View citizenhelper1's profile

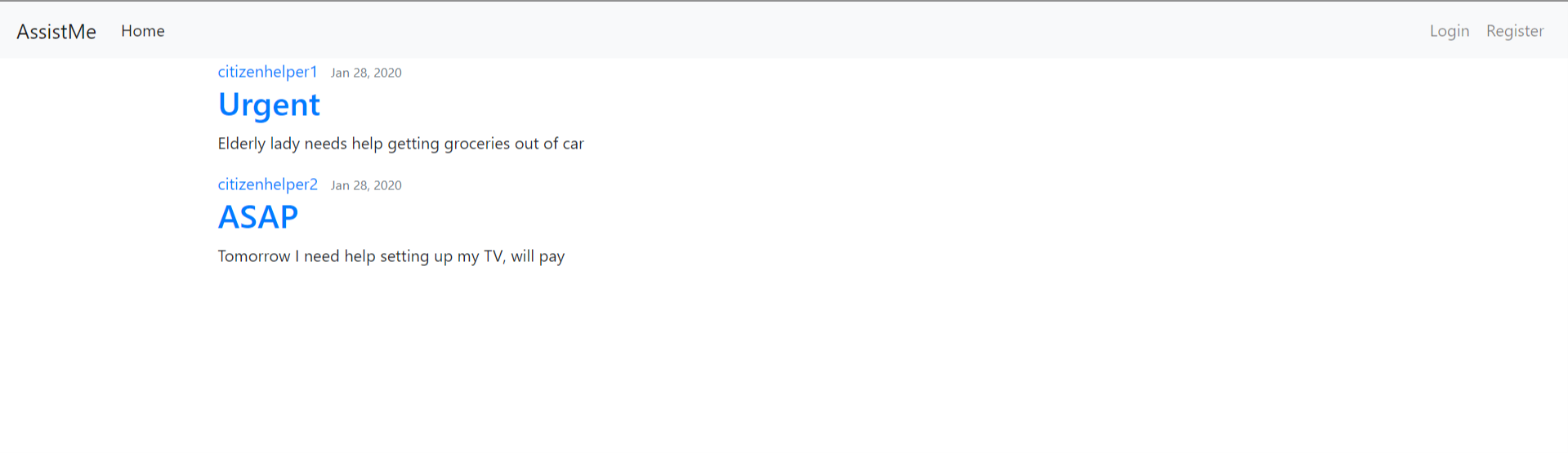tap(267, 72)
